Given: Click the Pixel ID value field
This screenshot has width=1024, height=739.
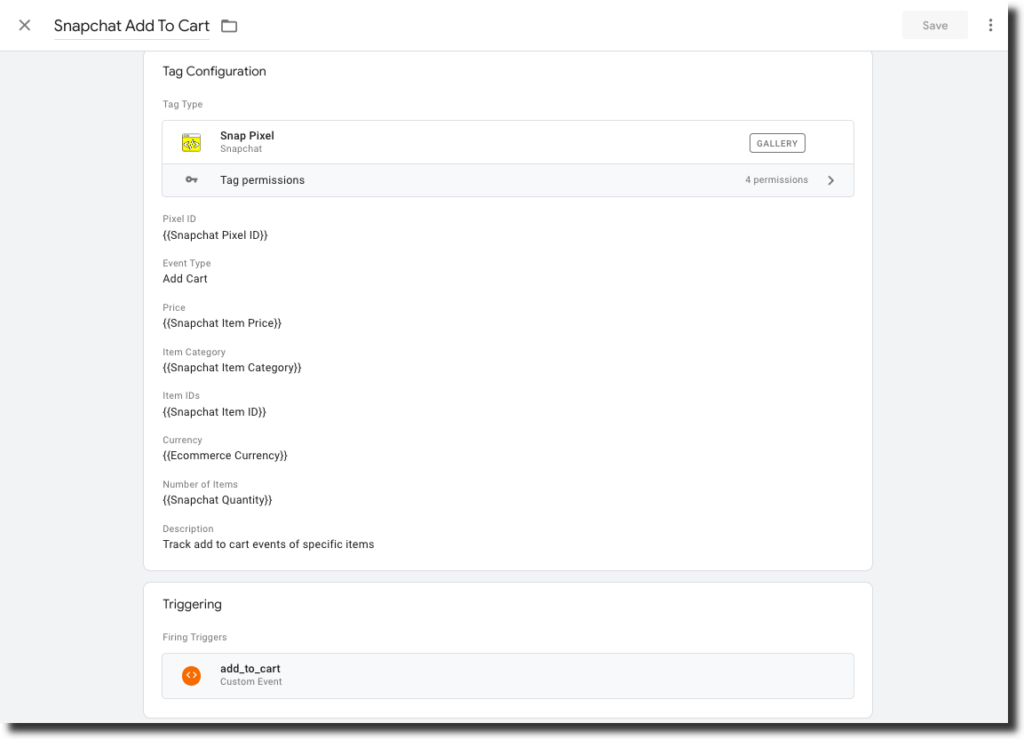Looking at the screenshot, I should tap(215, 235).
